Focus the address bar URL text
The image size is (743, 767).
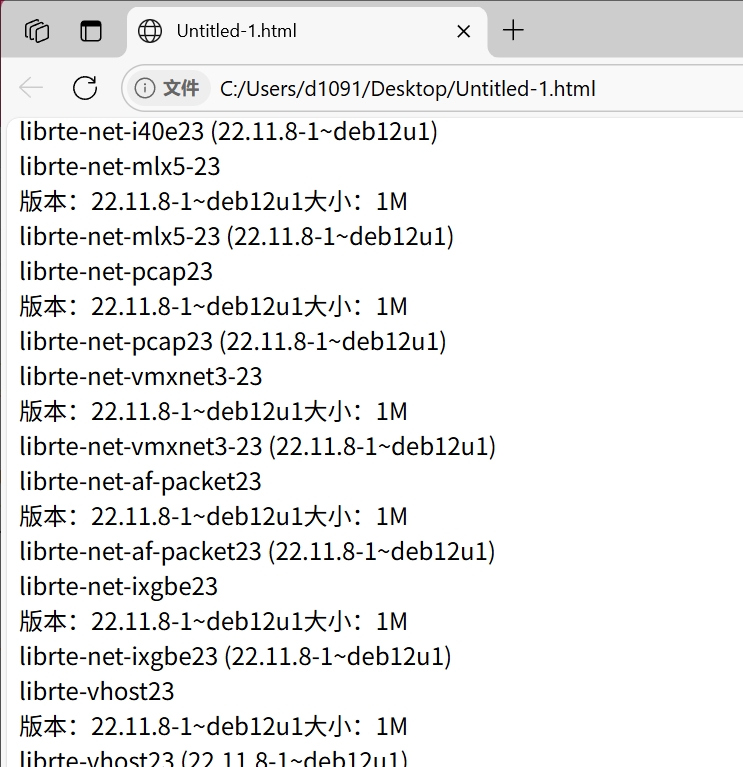pyautogui.click(x=407, y=89)
